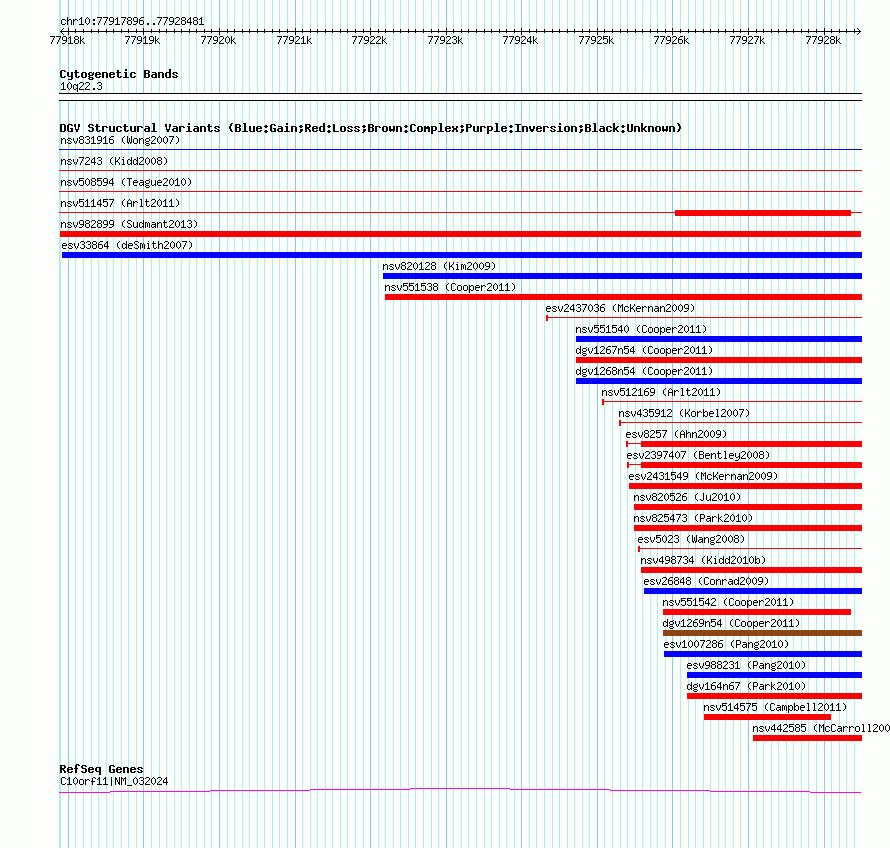The image size is (890, 848).
Task: Click the 77922k ruler position
Action: point(369,40)
